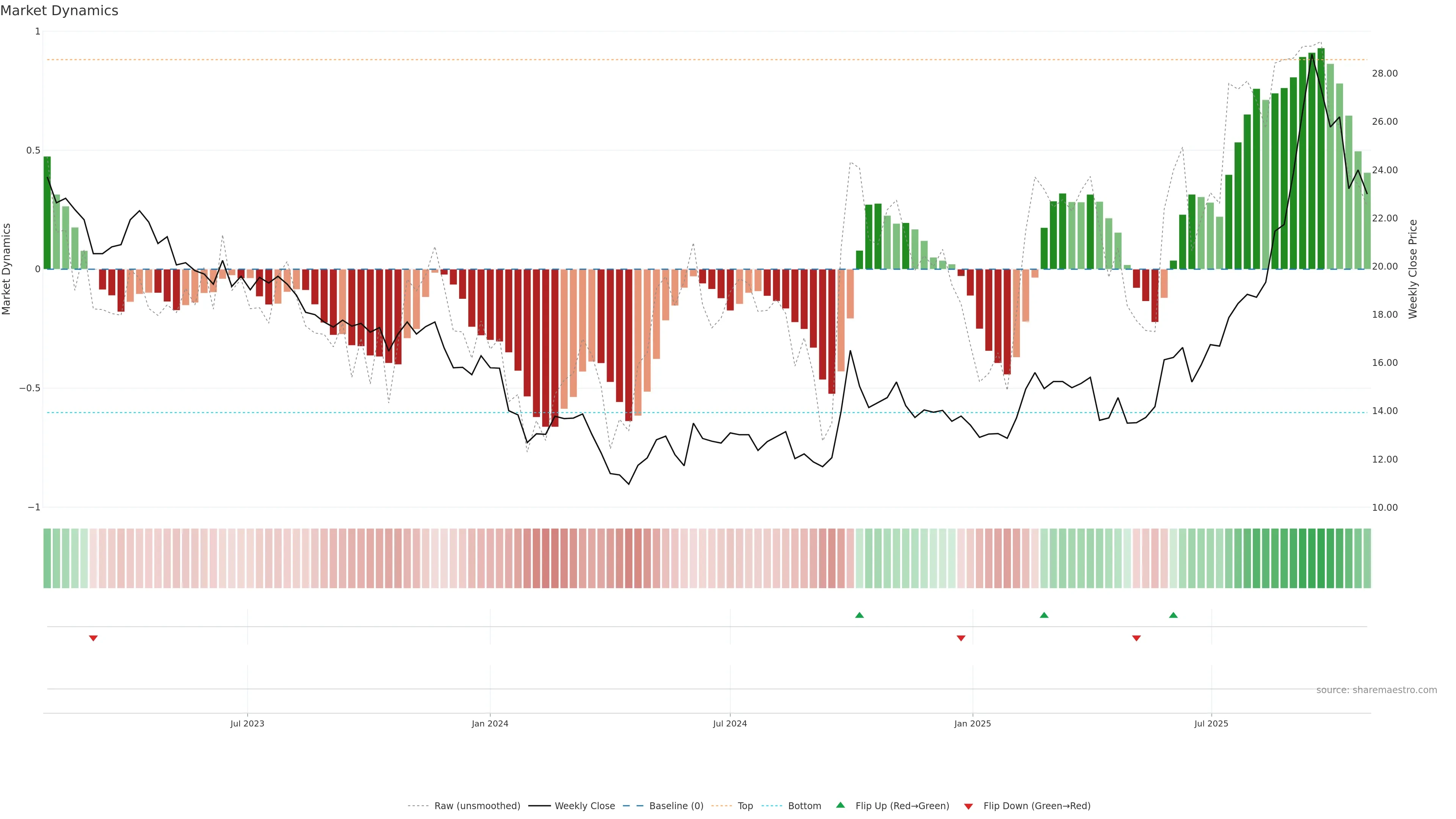Click the Market Dynamics chart title
Image resolution: width=1456 pixels, height=819 pixels.
pos(60,11)
